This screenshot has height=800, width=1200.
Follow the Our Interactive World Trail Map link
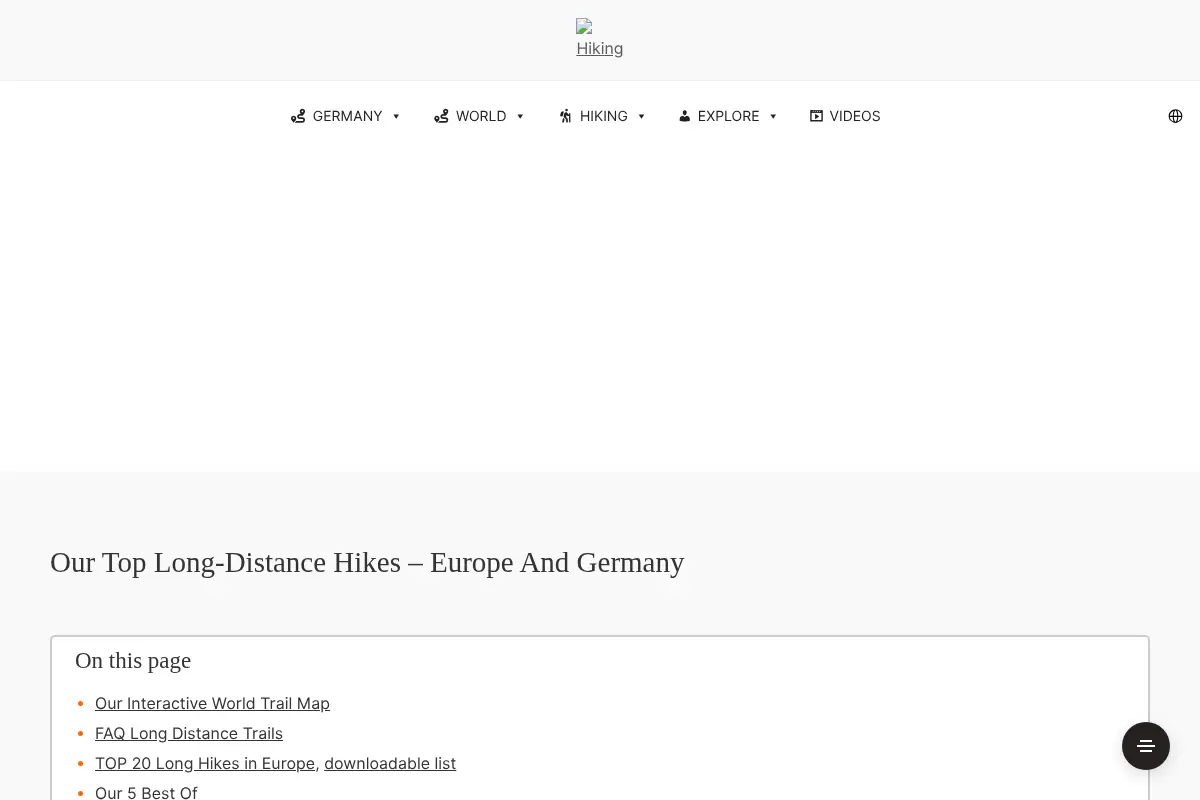tap(212, 703)
